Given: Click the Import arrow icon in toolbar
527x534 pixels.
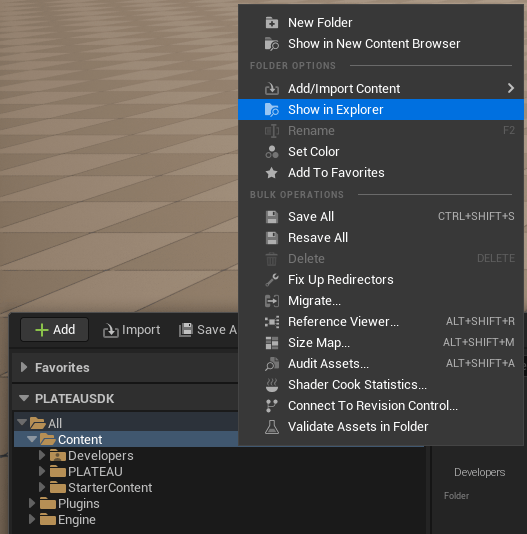Looking at the screenshot, I should 110,330.
